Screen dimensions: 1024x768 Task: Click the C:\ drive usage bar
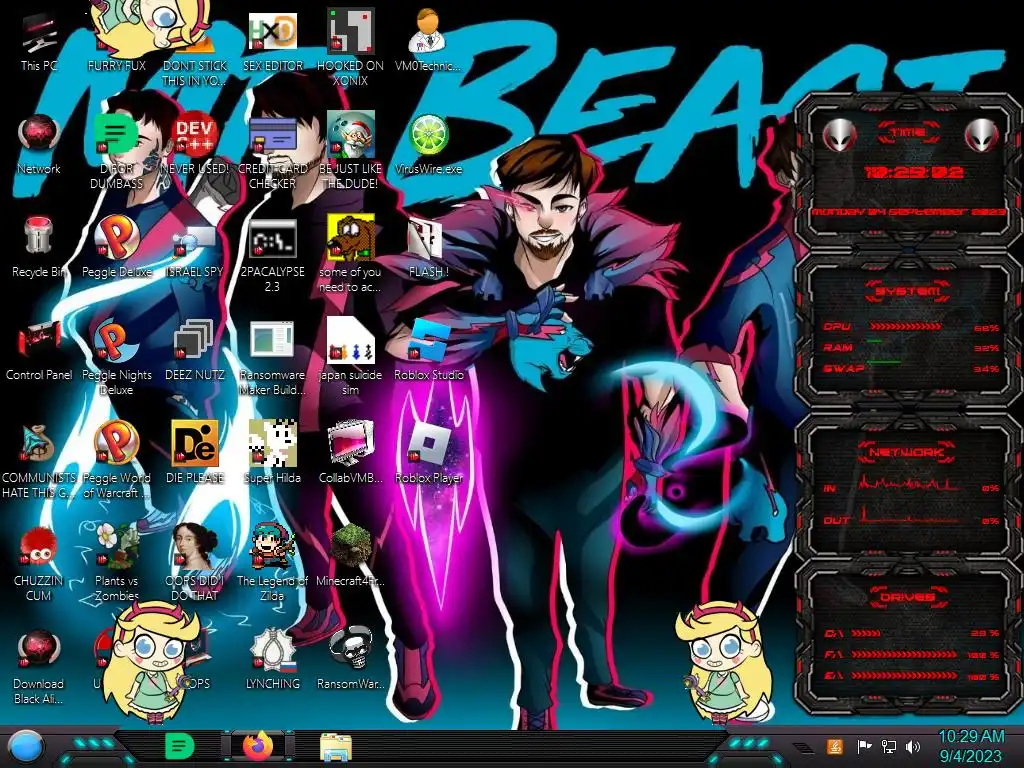pos(866,633)
